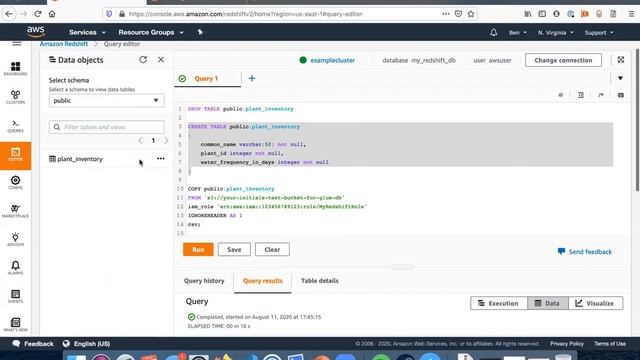The height and width of the screenshot is (360, 640).
Task: Refresh the Data objects panel
Action: 143,60
